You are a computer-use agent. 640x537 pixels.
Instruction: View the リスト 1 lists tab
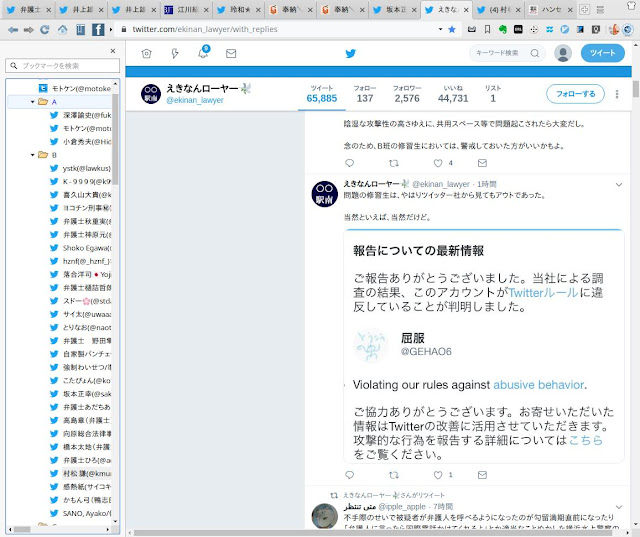(x=493, y=94)
